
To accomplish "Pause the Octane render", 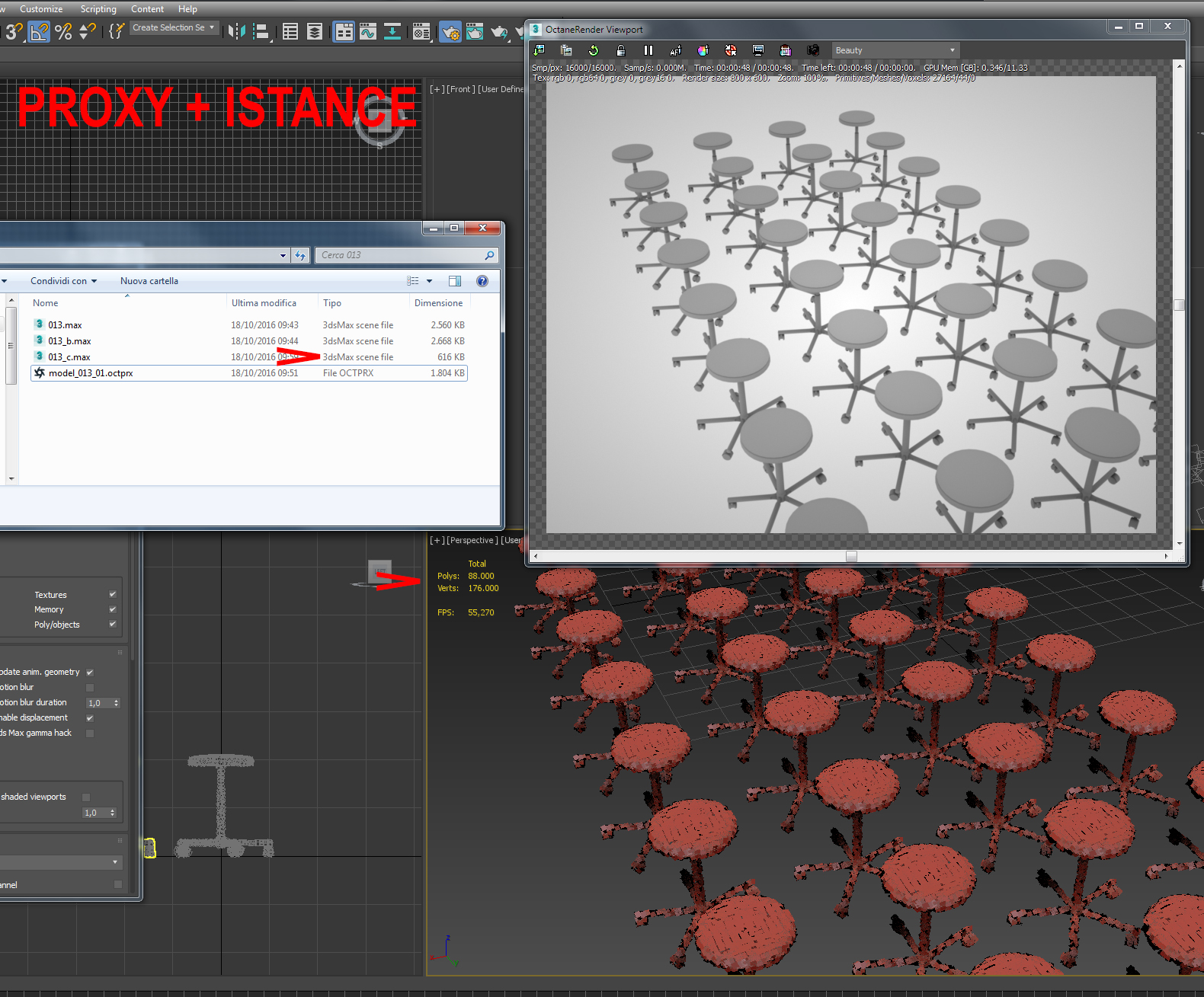I will pyautogui.click(x=648, y=50).
